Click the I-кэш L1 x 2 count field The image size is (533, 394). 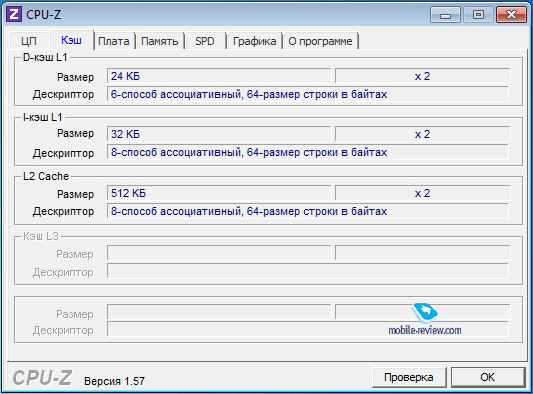click(422, 134)
